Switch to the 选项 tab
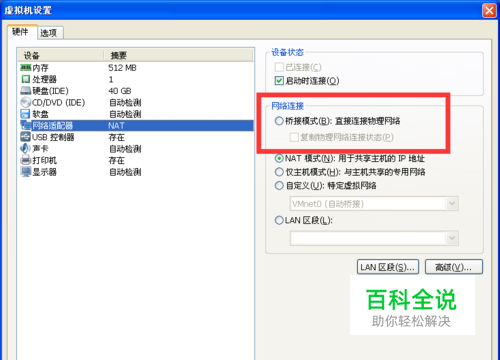The image size is (500, 360). coord(49,33)
